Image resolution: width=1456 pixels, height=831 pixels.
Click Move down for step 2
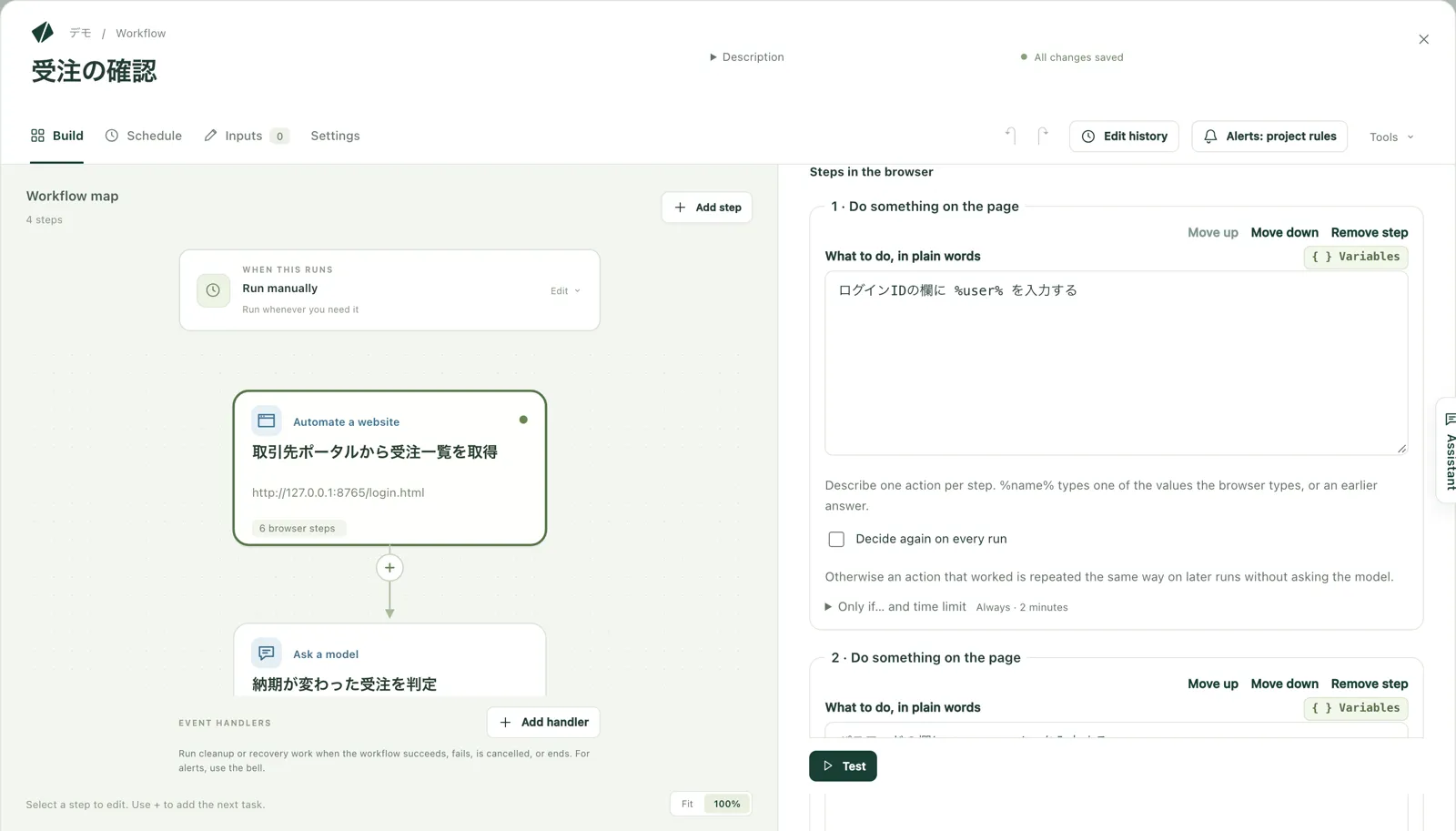point(1284,684)
